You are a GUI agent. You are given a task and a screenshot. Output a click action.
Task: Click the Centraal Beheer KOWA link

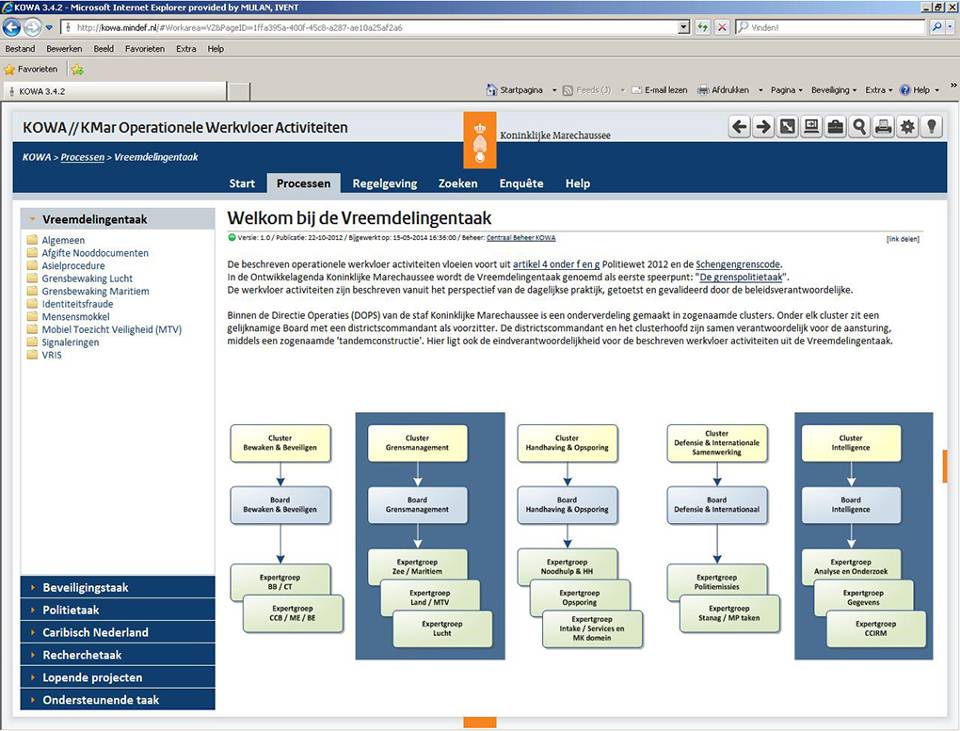point(521,238)
